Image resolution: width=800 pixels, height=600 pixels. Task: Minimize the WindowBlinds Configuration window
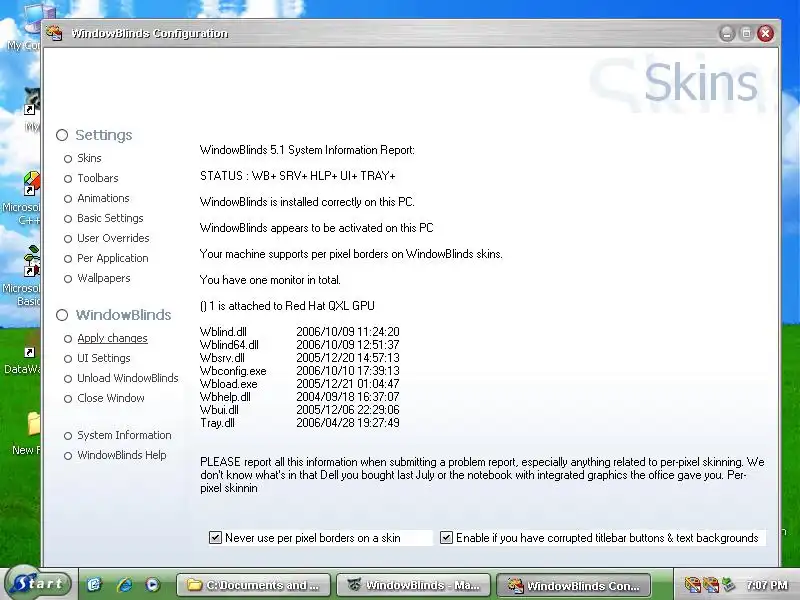coord(727,34)
